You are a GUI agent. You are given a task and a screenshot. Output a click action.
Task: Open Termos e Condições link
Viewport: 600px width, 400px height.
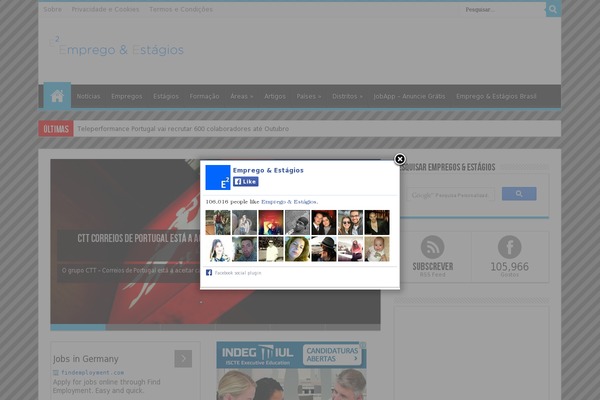pyautogui.click(x=181, y=9)
